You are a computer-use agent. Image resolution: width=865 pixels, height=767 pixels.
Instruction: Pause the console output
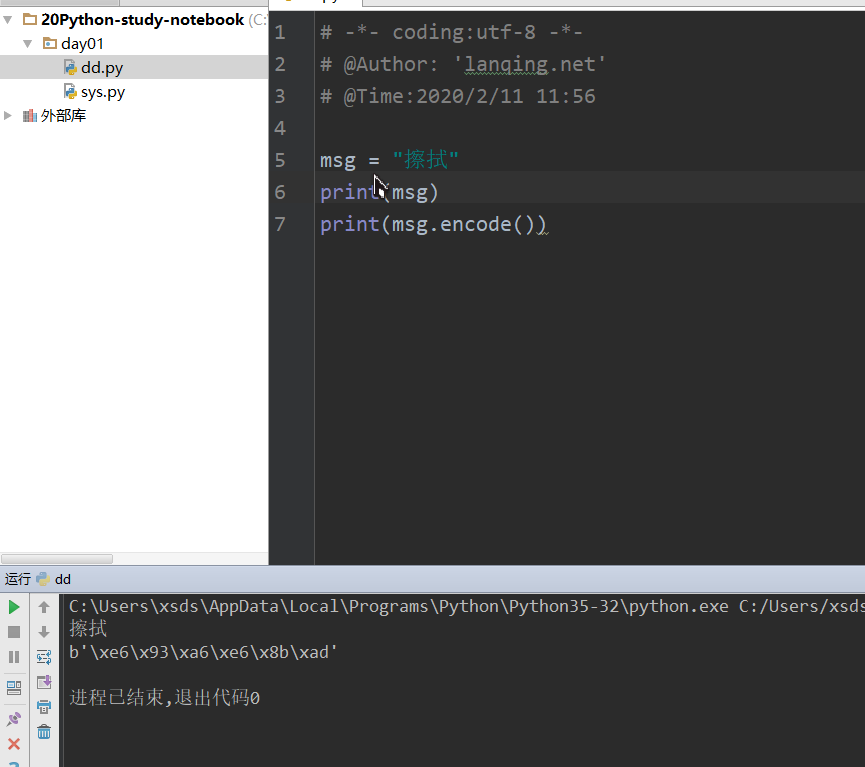click(14, 657)
